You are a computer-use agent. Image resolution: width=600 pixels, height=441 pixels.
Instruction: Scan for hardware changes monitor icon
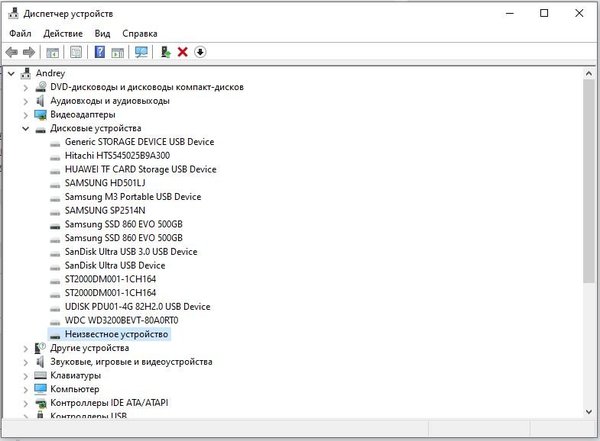point(141,52)
